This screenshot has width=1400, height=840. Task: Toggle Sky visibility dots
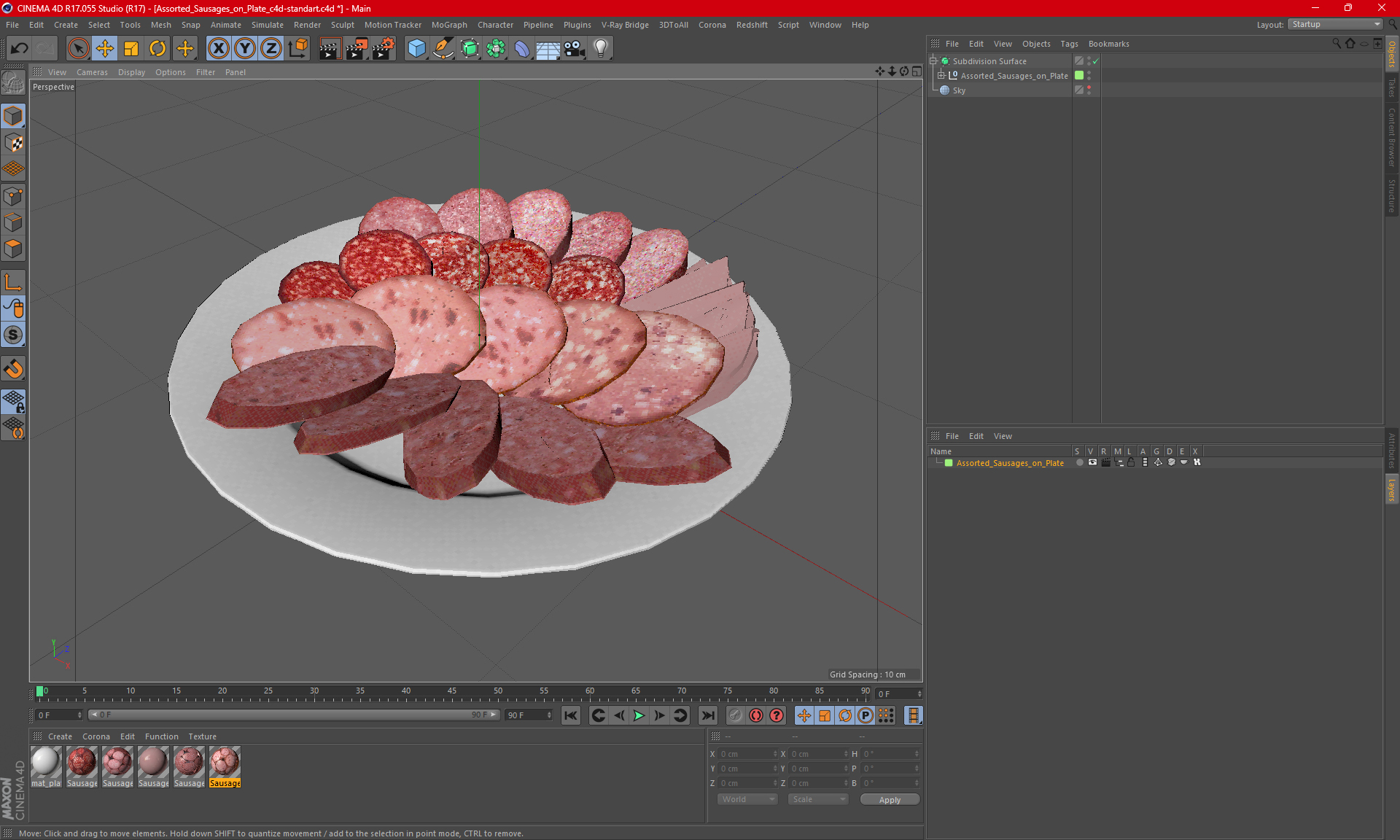pos(1089,90)
